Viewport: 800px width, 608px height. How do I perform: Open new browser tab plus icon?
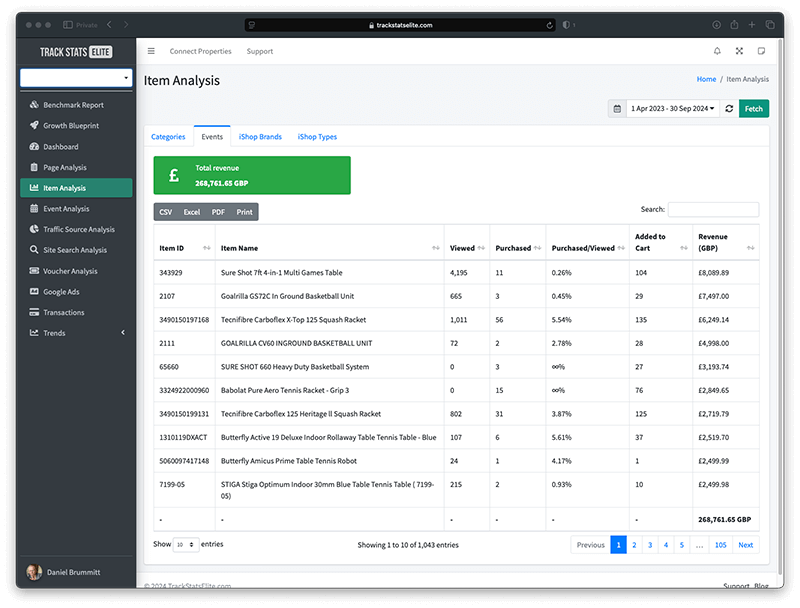pos(752,24)
